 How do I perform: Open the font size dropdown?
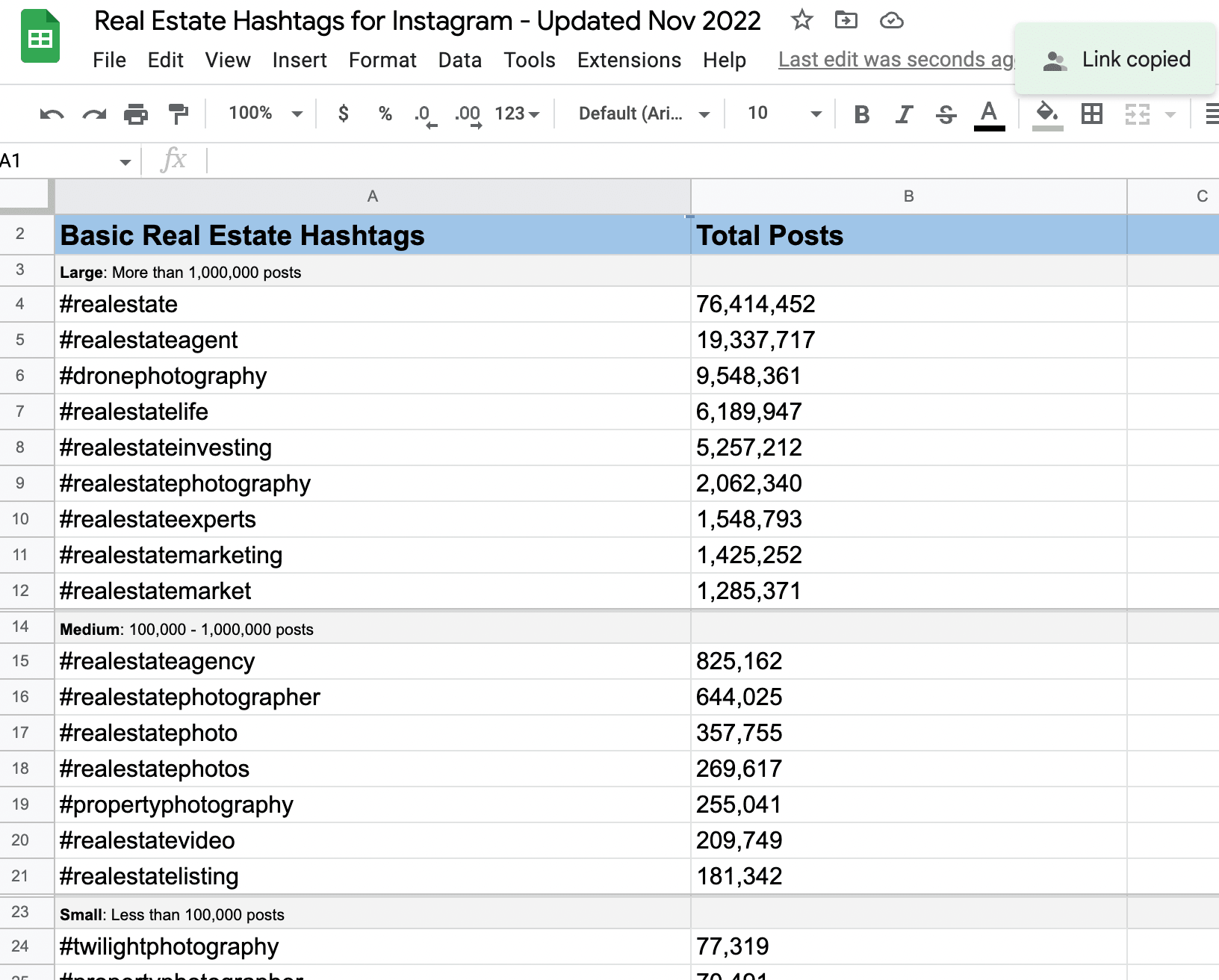click(x=784, y=114)
